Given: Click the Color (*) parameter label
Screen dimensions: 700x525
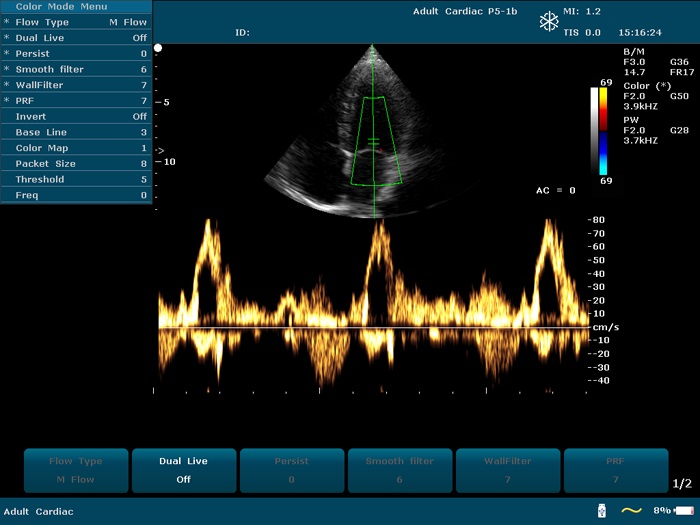Looking at the screenshot, I should click(647, 86).
